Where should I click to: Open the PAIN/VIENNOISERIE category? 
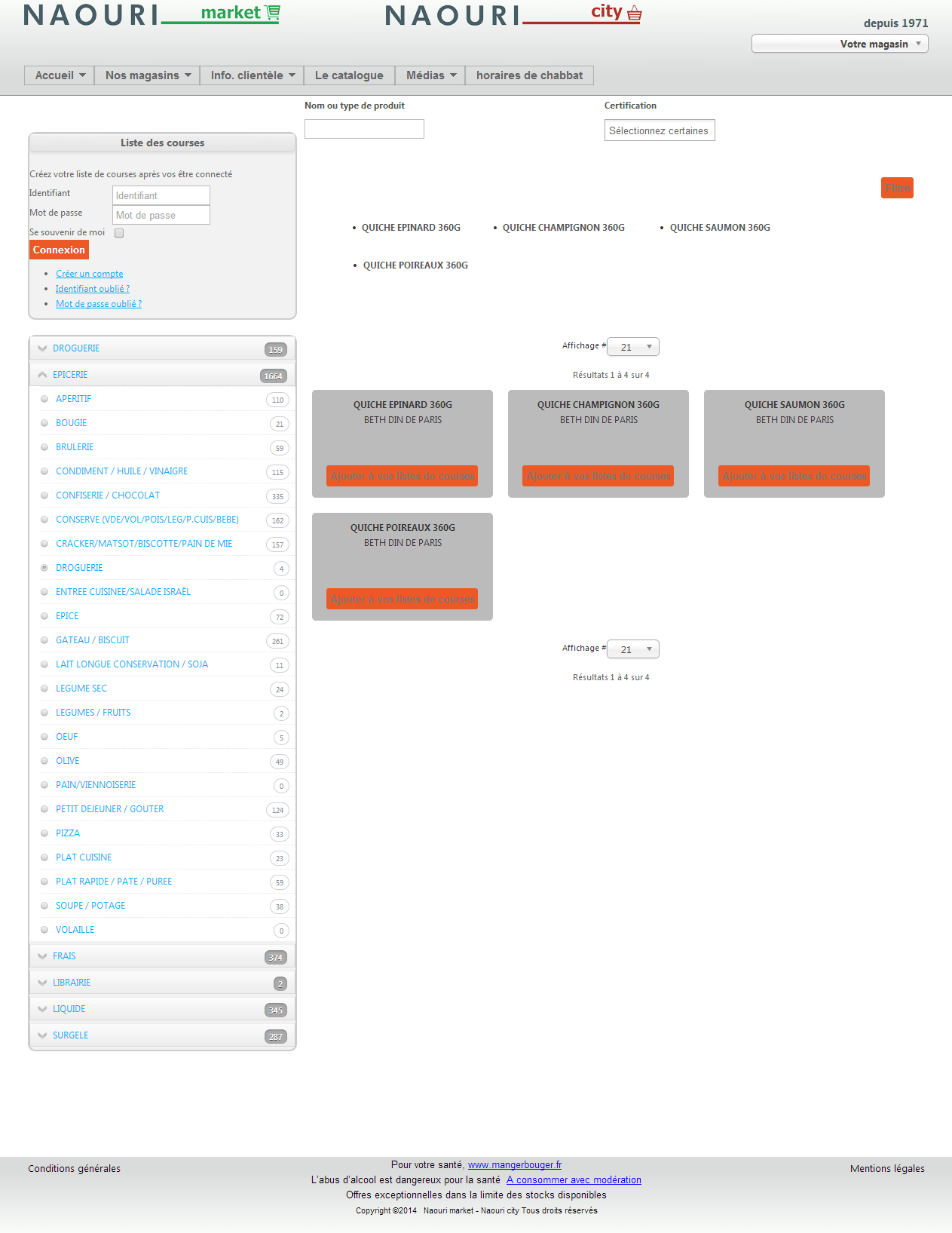pyautogui.click(x=96, y=785)
